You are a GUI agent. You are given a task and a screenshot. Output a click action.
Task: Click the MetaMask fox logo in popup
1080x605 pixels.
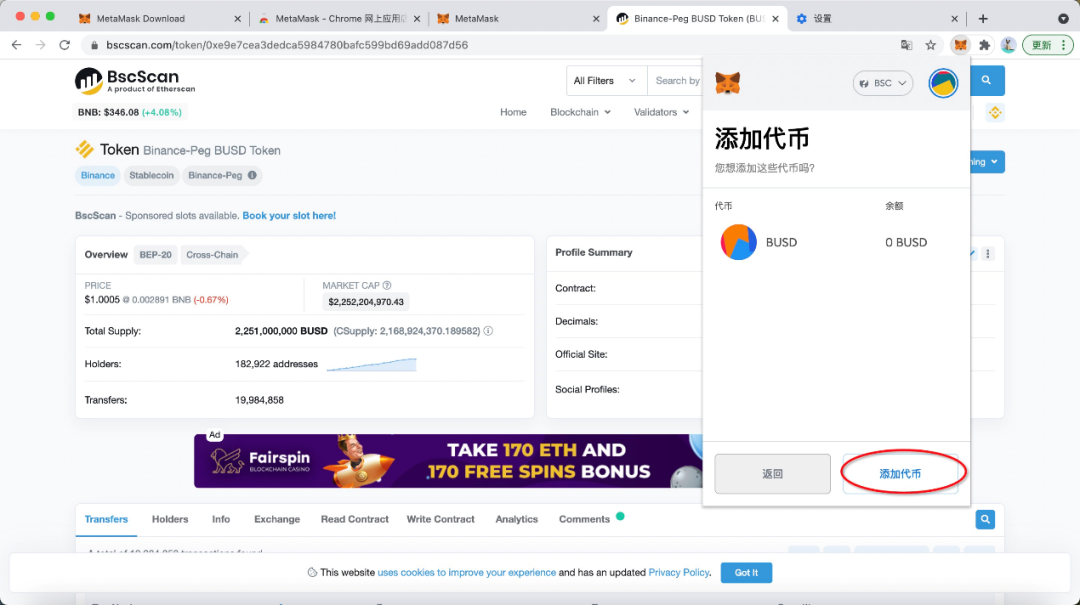pos(727,83)
